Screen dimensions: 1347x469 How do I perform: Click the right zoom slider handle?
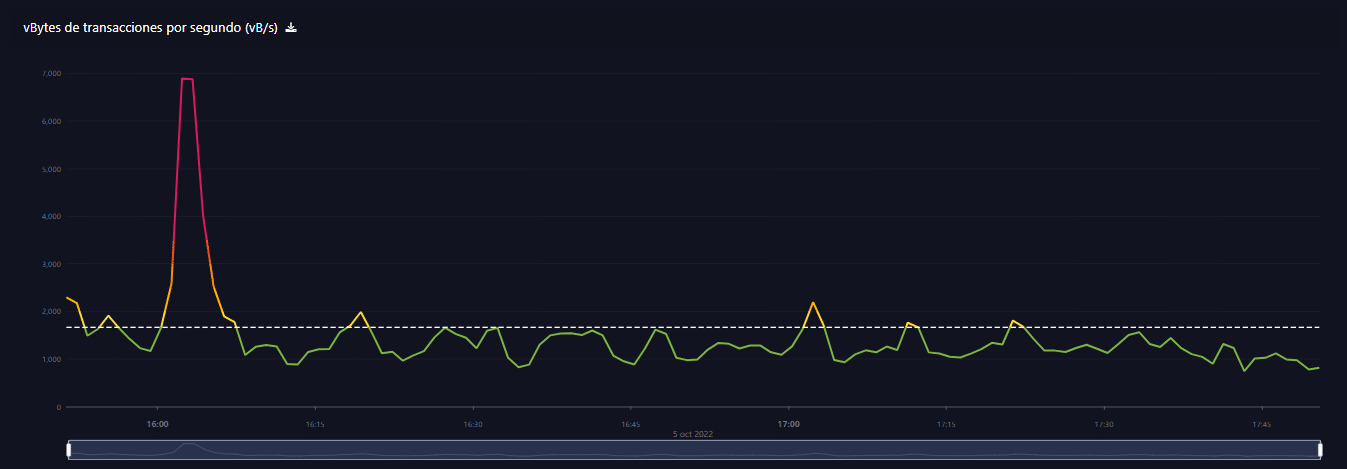point(1321,450)
